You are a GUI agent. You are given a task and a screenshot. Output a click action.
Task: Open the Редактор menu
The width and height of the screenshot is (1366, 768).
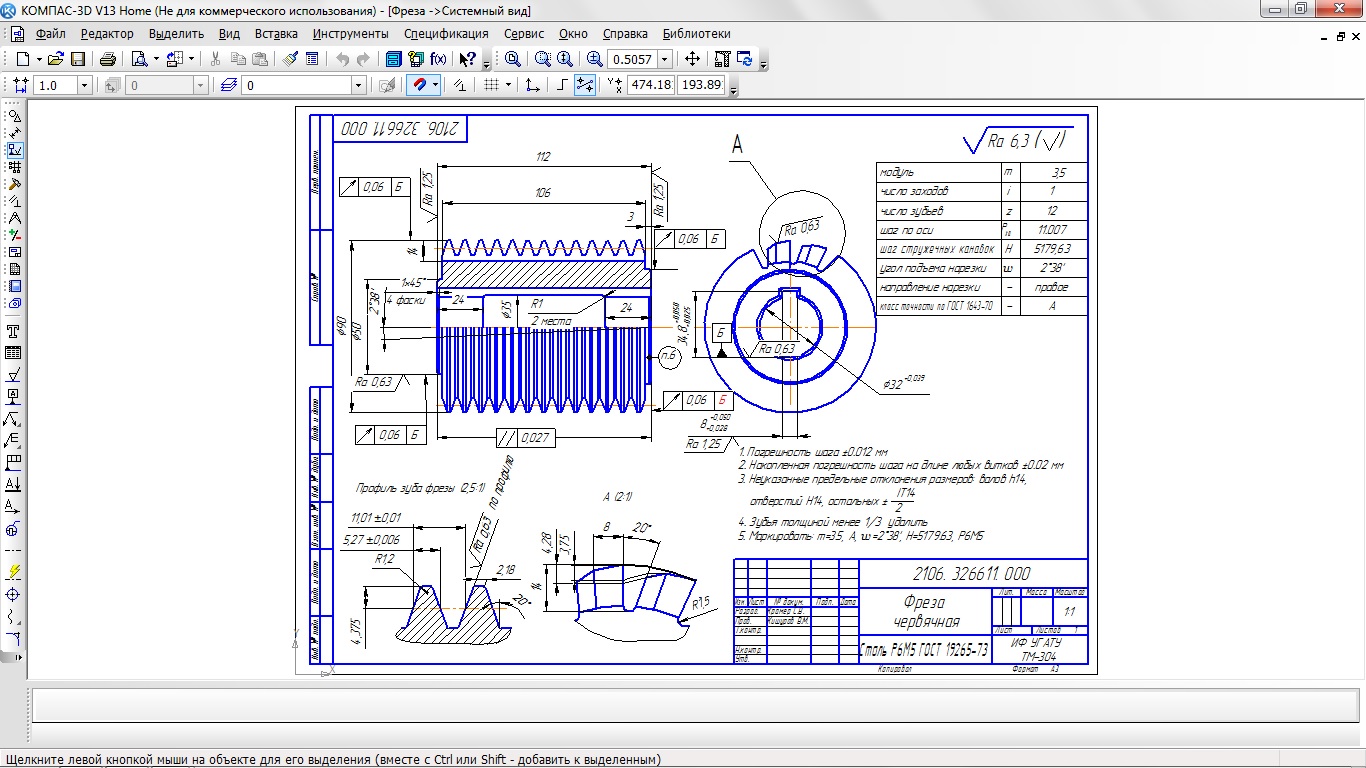[x=107, y=34]
